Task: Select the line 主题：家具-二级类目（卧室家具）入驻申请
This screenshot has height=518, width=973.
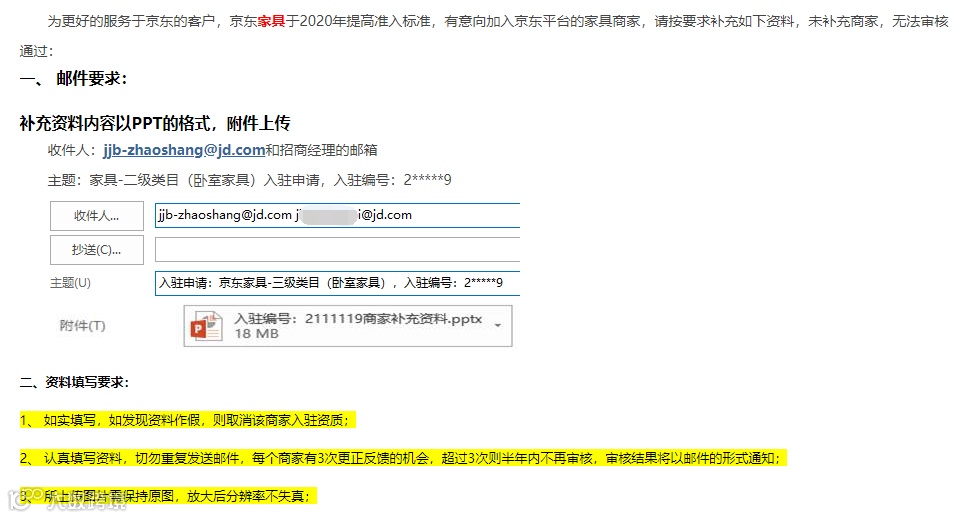Action: click(x=249, y=180)
